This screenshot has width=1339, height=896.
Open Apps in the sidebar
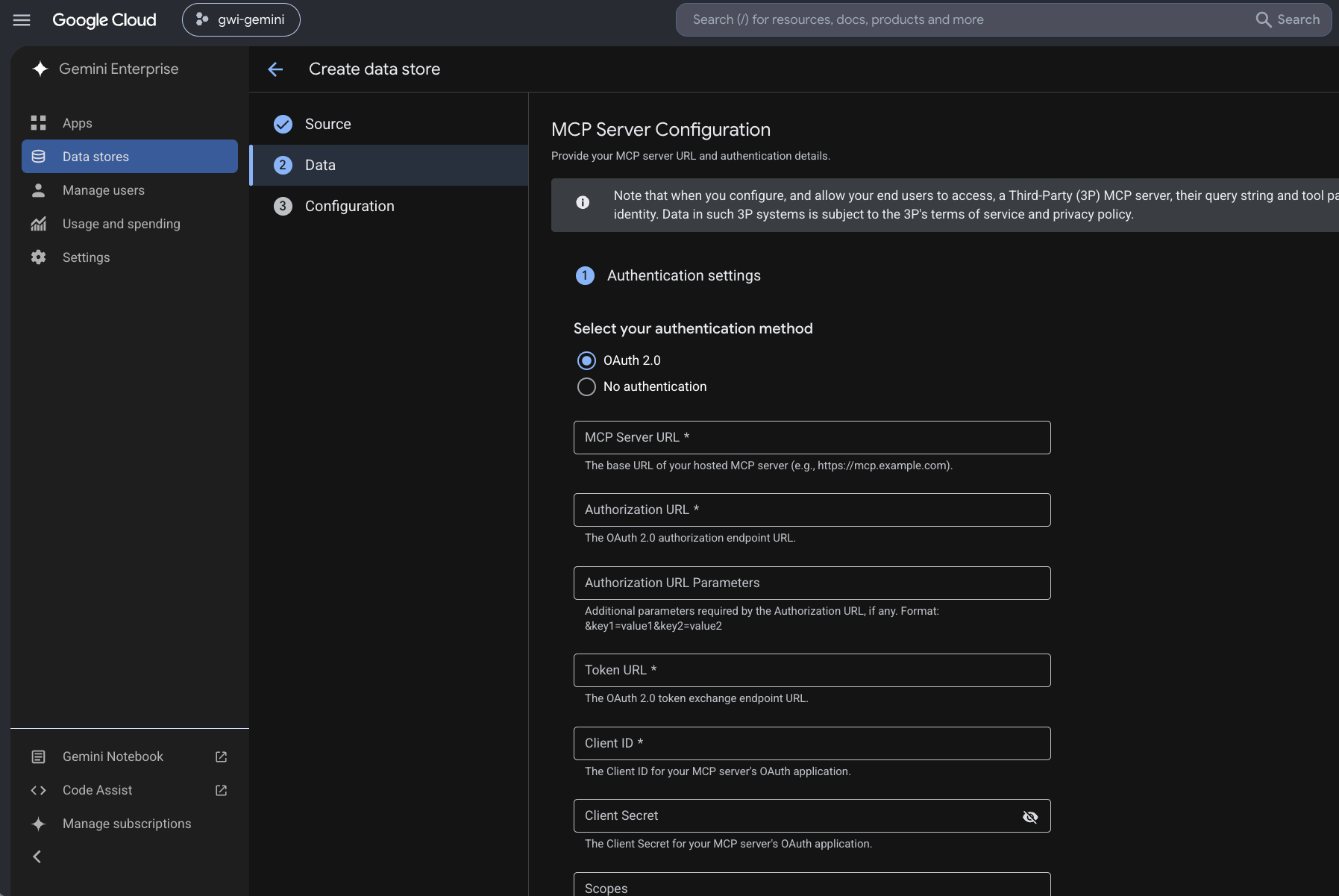pos(130,123)
